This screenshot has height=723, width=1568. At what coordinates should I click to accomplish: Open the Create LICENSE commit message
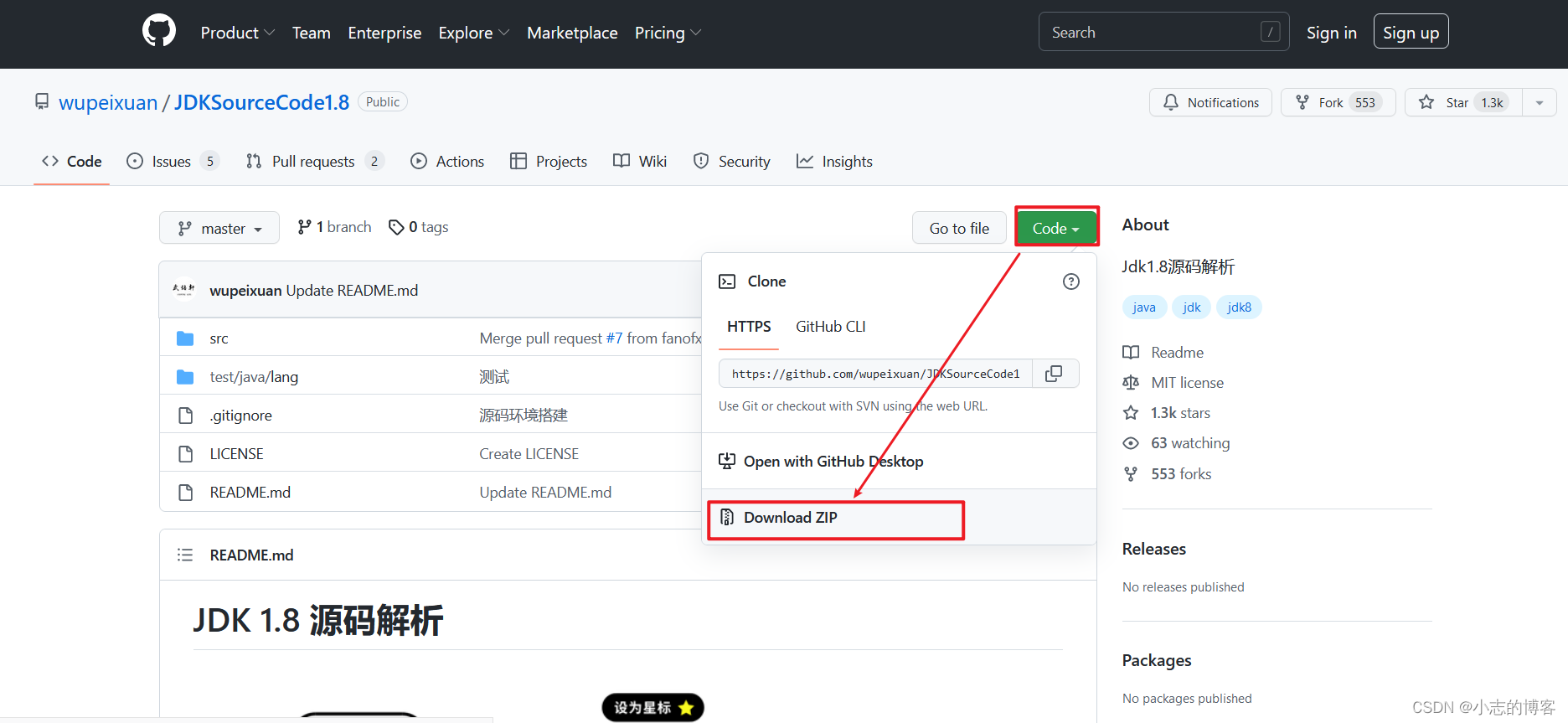point(529,454)
